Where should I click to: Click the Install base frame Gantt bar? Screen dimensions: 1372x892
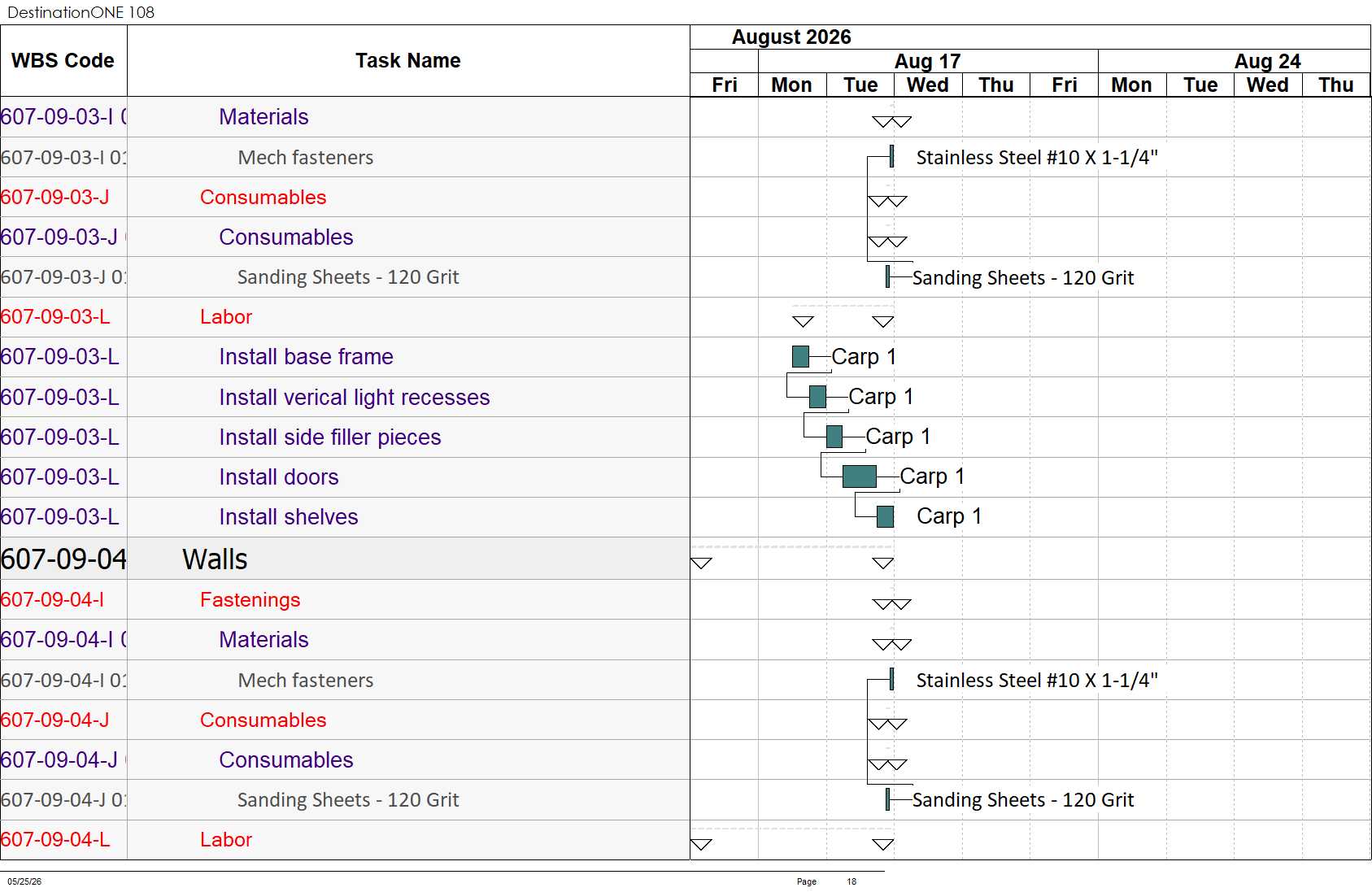pyautogui.click(x=800, y=356)
